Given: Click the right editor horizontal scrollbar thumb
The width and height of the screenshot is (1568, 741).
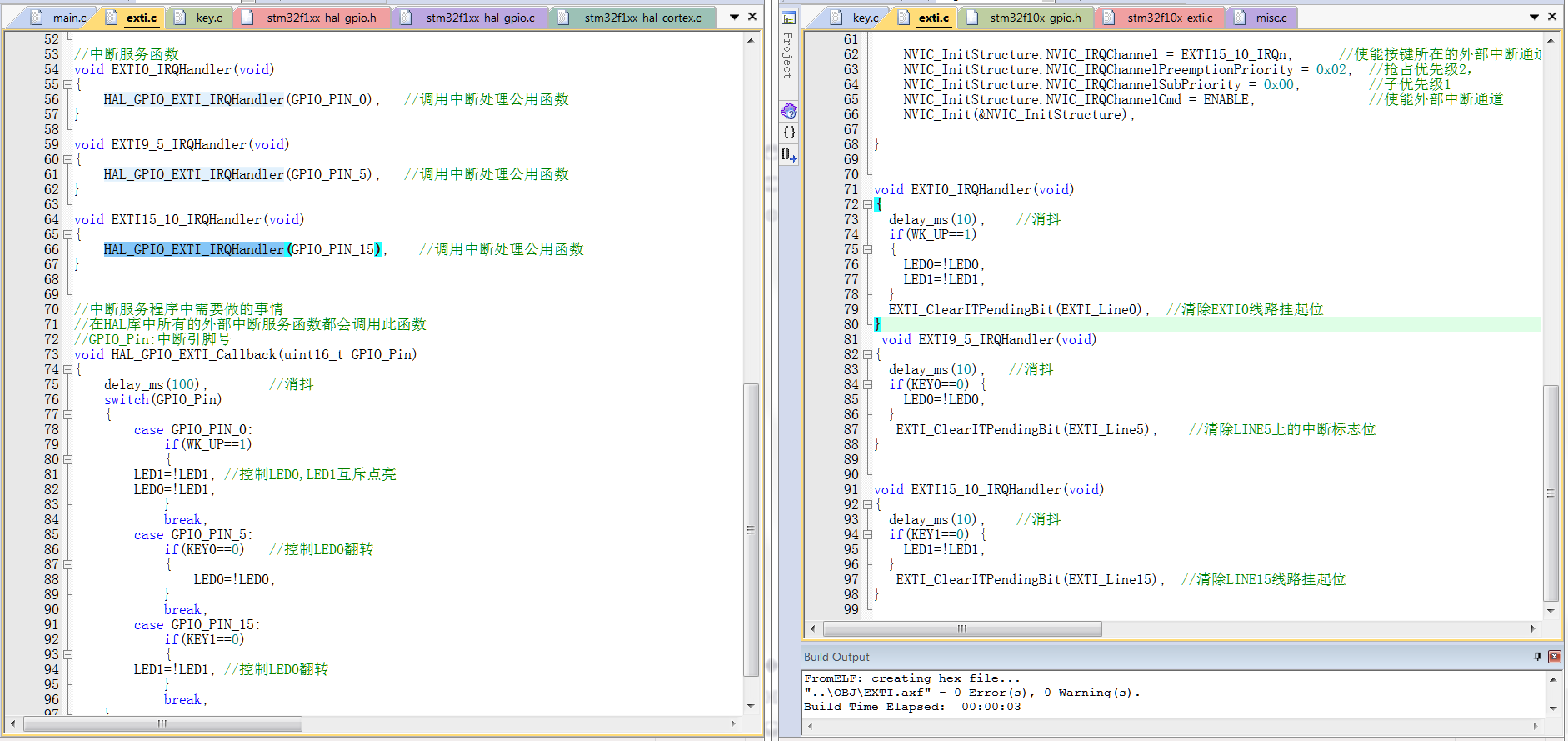Looking at the screenshot, I should click(x=962, y=628).
